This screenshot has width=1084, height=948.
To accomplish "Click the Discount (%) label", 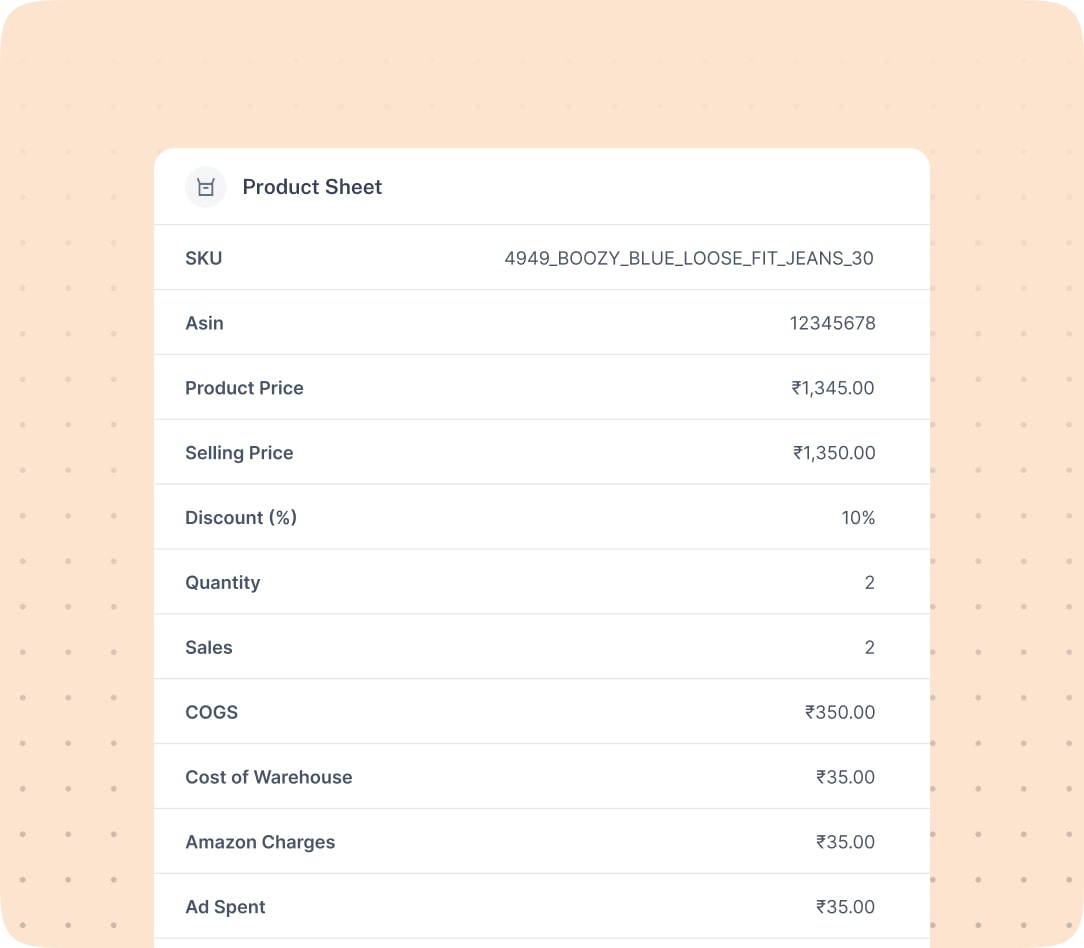I will pyautogui.click(x=241, y=518).
